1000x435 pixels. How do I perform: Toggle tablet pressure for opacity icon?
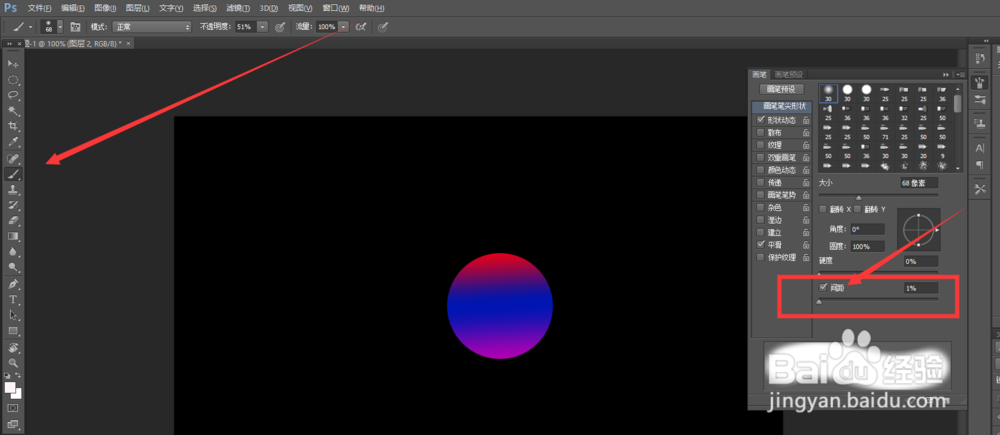pyautogui.click(x=279, y=27)
